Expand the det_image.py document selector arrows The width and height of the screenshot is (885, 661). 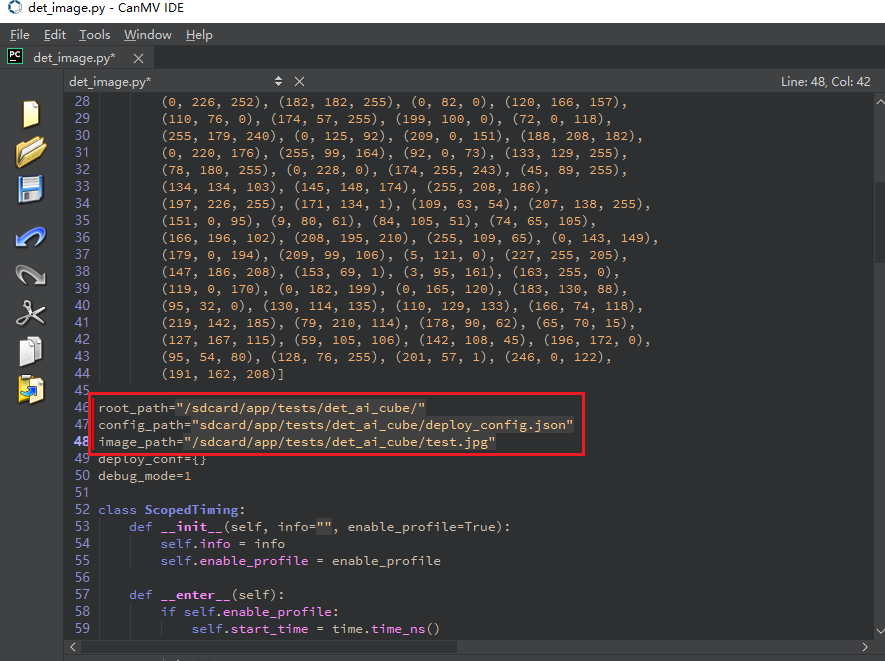(278, 81)
